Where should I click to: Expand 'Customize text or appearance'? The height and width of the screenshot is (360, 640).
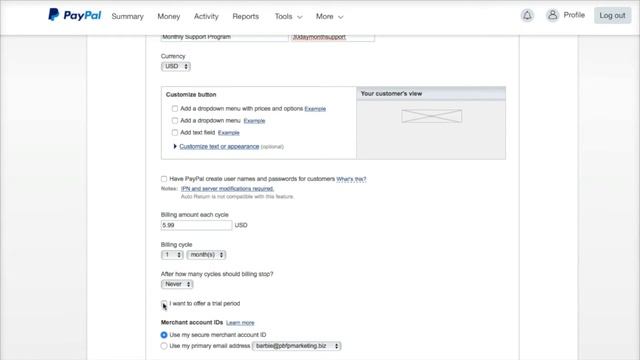(219, 147)
